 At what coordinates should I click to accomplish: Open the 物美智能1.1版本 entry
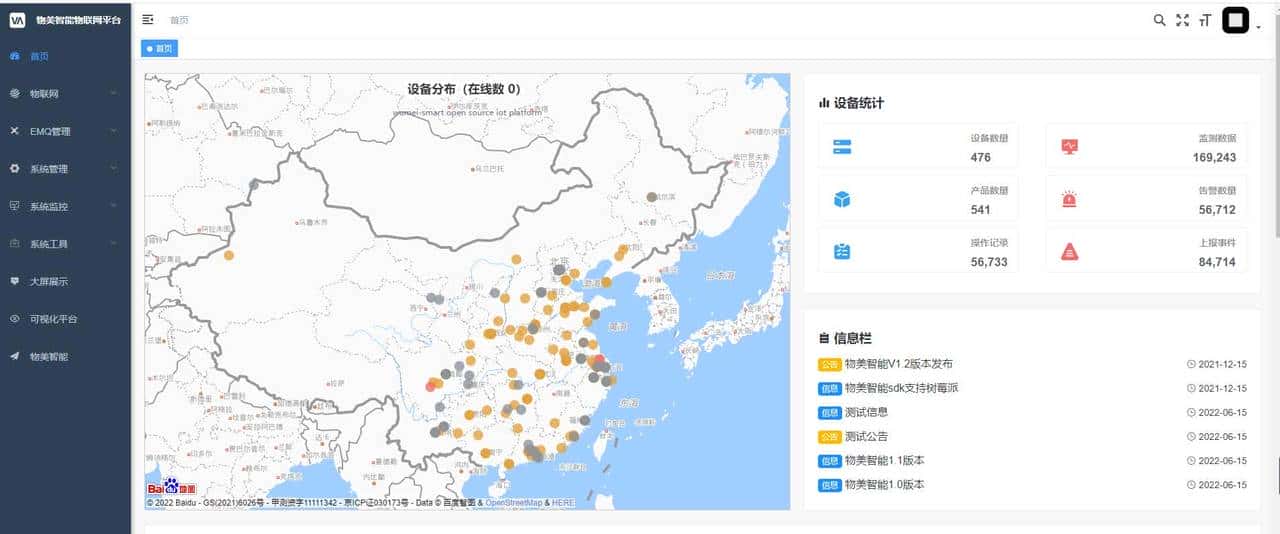(885, 461)
